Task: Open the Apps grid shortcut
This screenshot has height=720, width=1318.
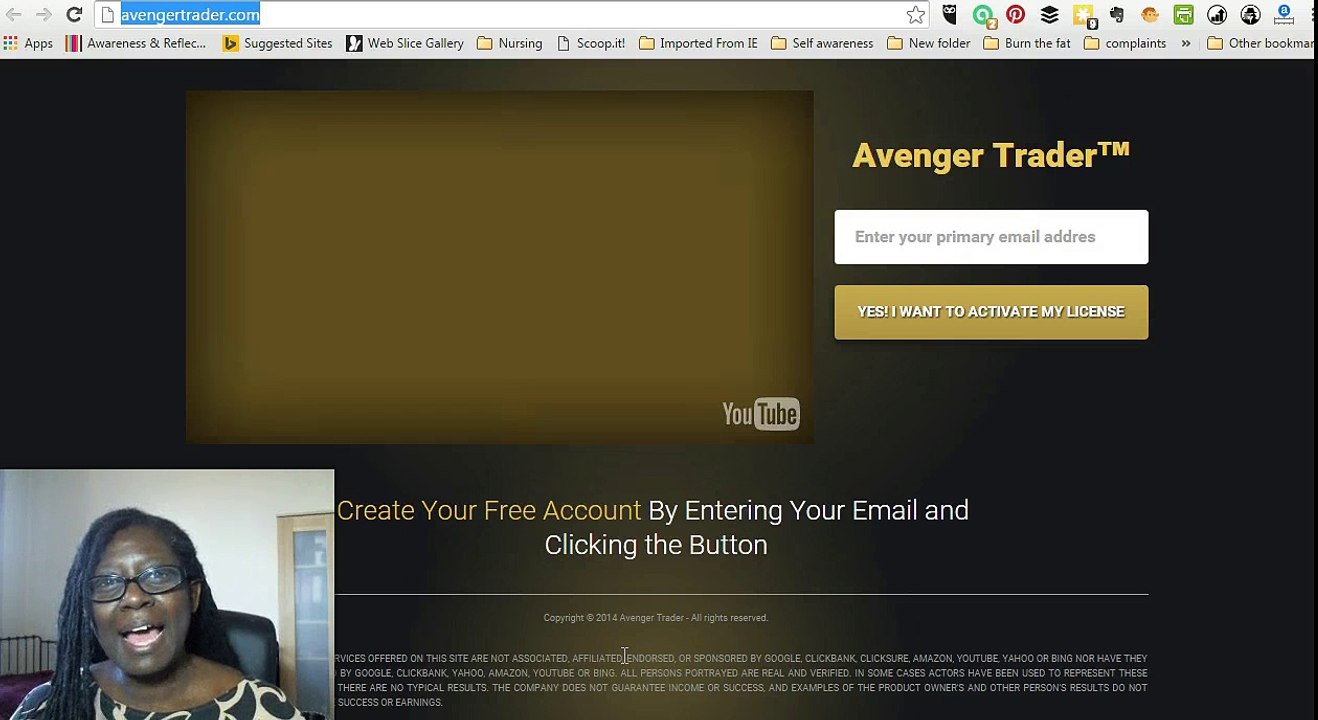Action: click(x=28, y=43)
